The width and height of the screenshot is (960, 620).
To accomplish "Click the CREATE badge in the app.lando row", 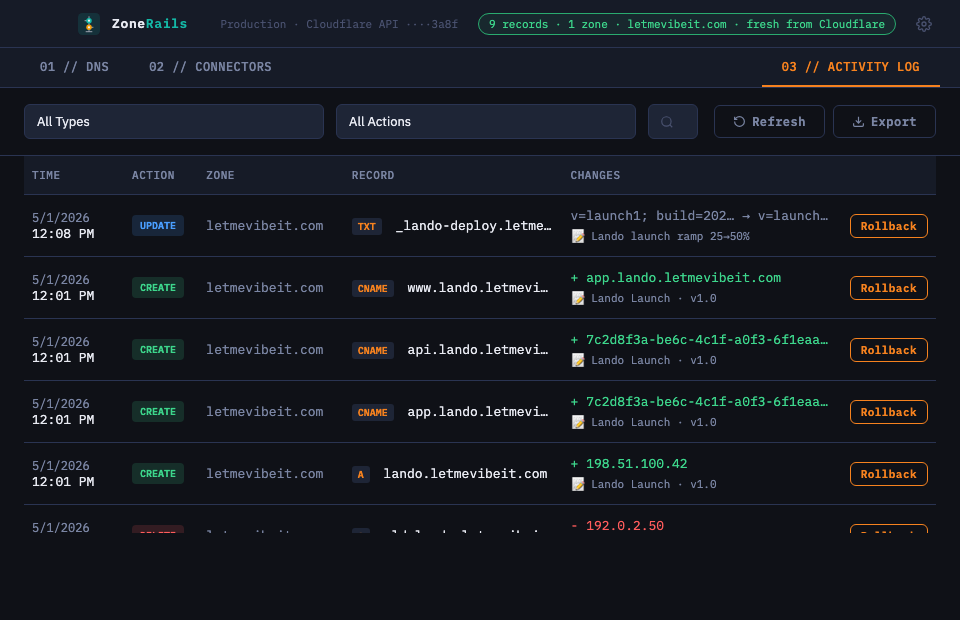I will click(157, 411).
